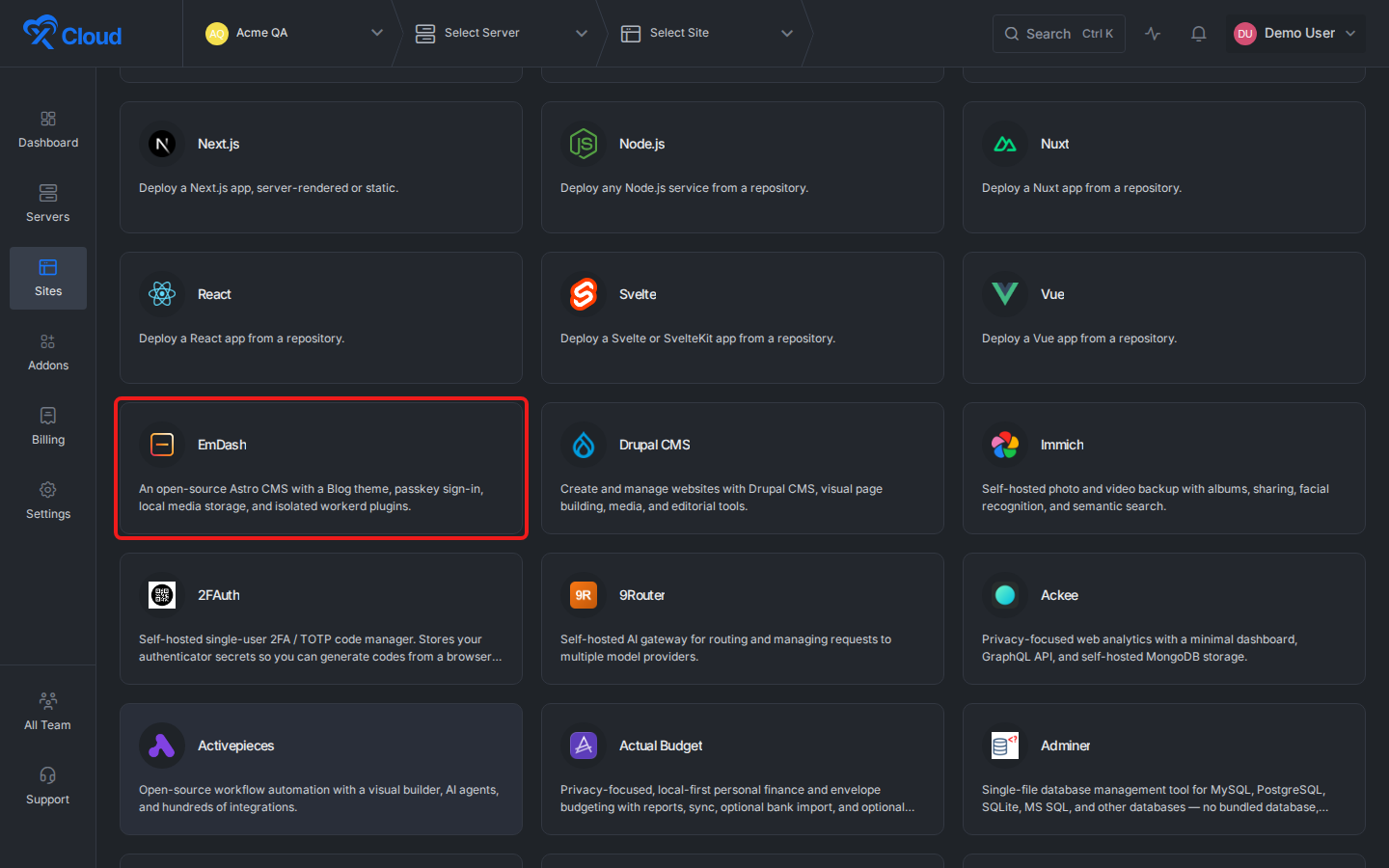Click the Actual Budget icon
This screenshot has height=868, width=1389.
click(x=584, y=746)
